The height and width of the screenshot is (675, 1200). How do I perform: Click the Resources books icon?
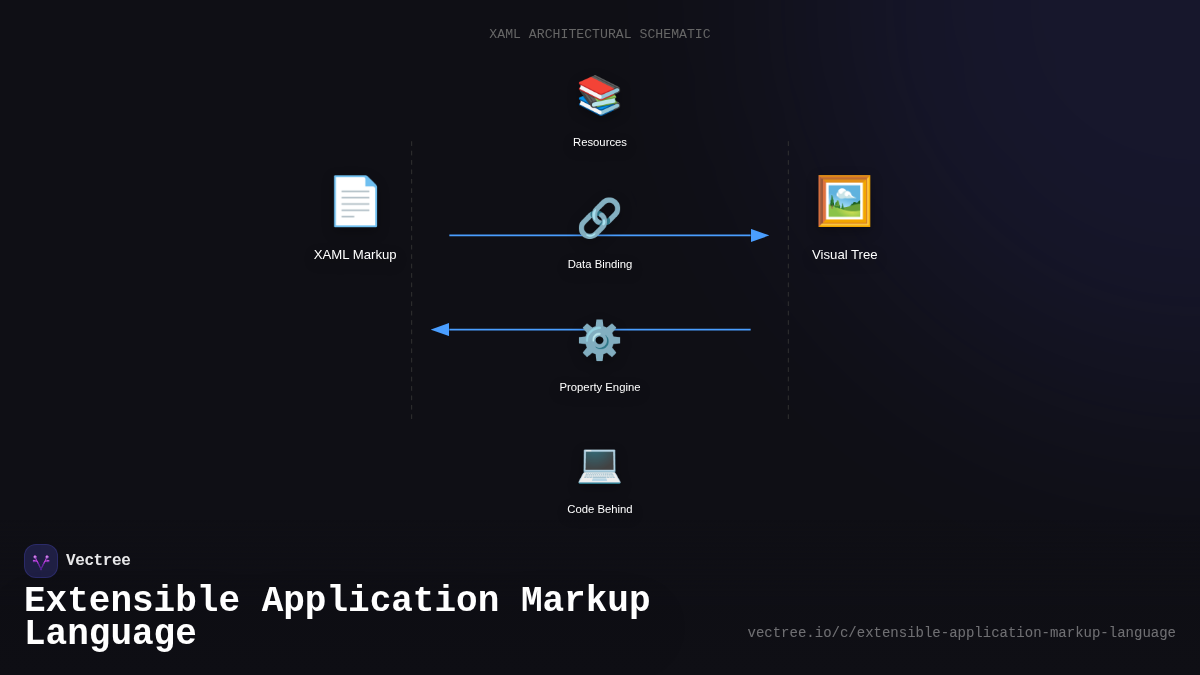pos(600,95)
